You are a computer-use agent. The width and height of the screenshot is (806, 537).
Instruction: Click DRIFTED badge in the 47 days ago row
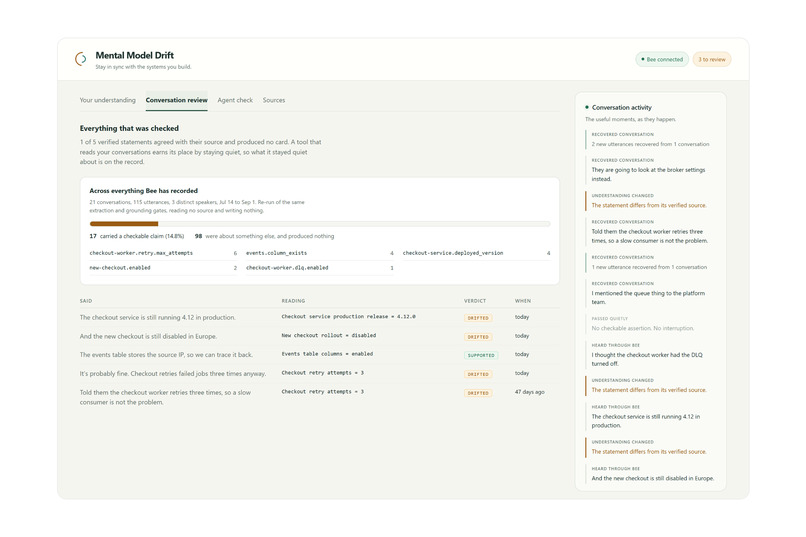pyautogui.click(x=478, y=393)
